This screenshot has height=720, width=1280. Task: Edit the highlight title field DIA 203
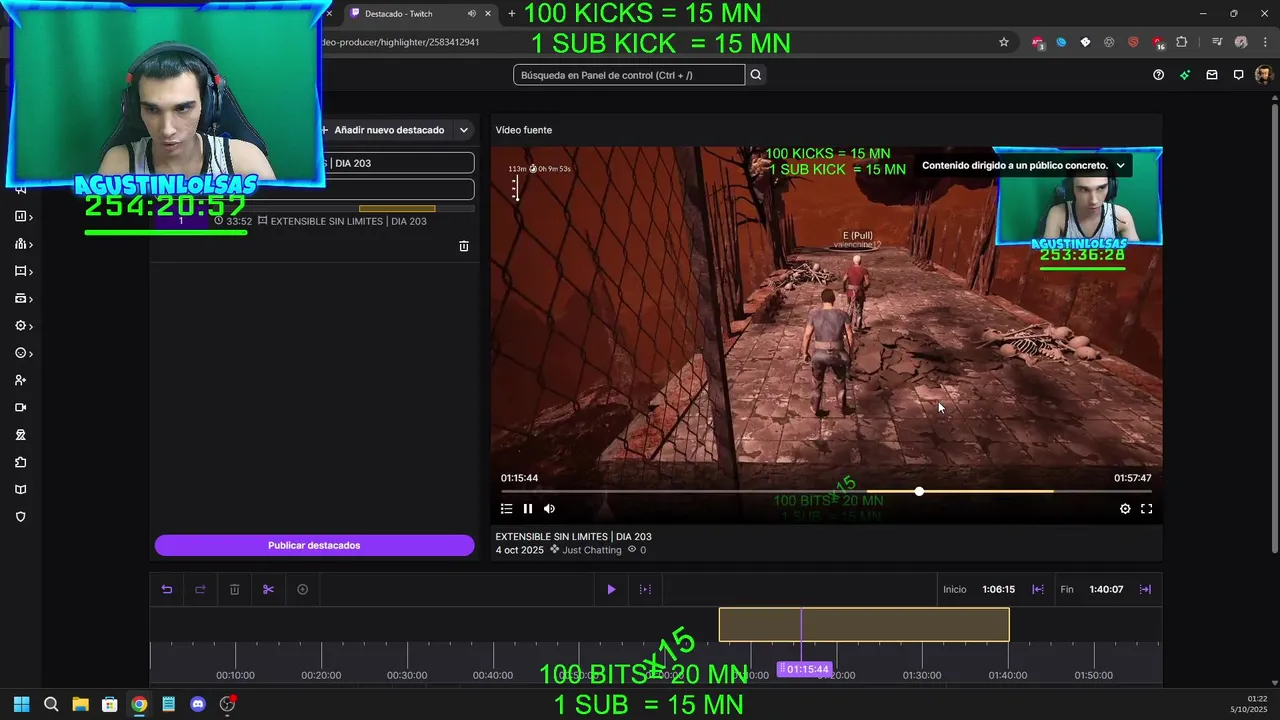click(398, 163)
